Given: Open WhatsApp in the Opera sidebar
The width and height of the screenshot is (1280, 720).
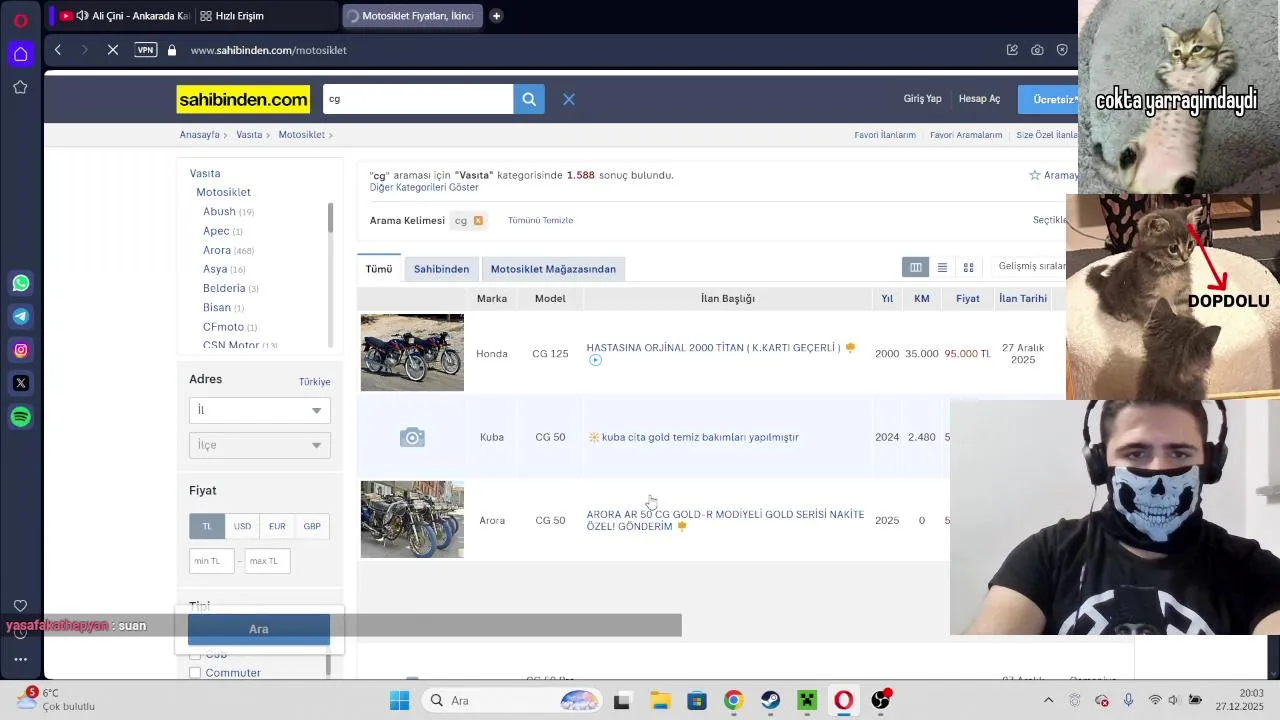Looking at the screenshot, I should 21,283.
